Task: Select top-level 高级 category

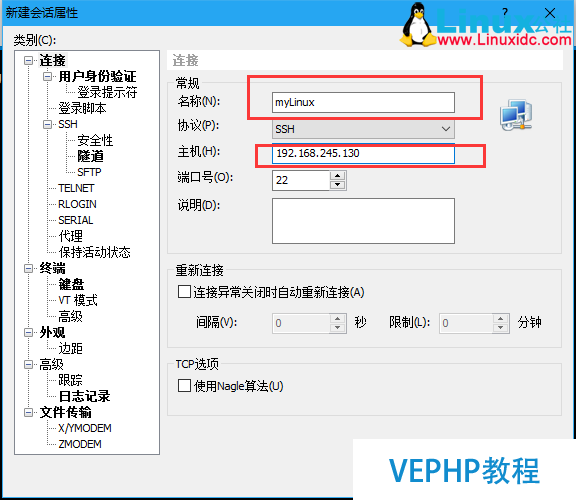Action: pyautogui.click(x=51, y=364)
